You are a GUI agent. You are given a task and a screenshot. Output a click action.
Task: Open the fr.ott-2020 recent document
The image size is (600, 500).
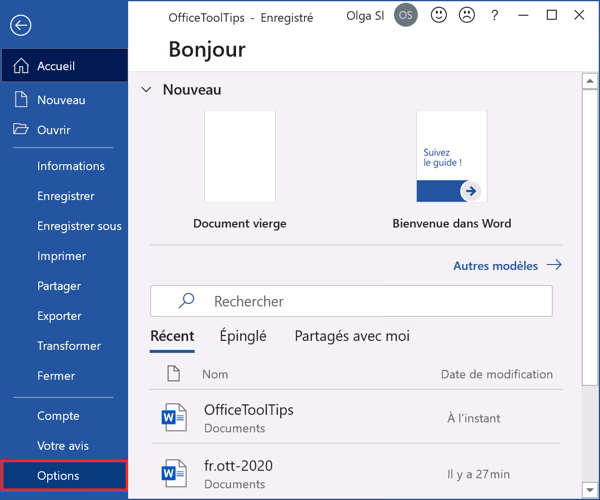pyautogui.click(x=356, y=474)
